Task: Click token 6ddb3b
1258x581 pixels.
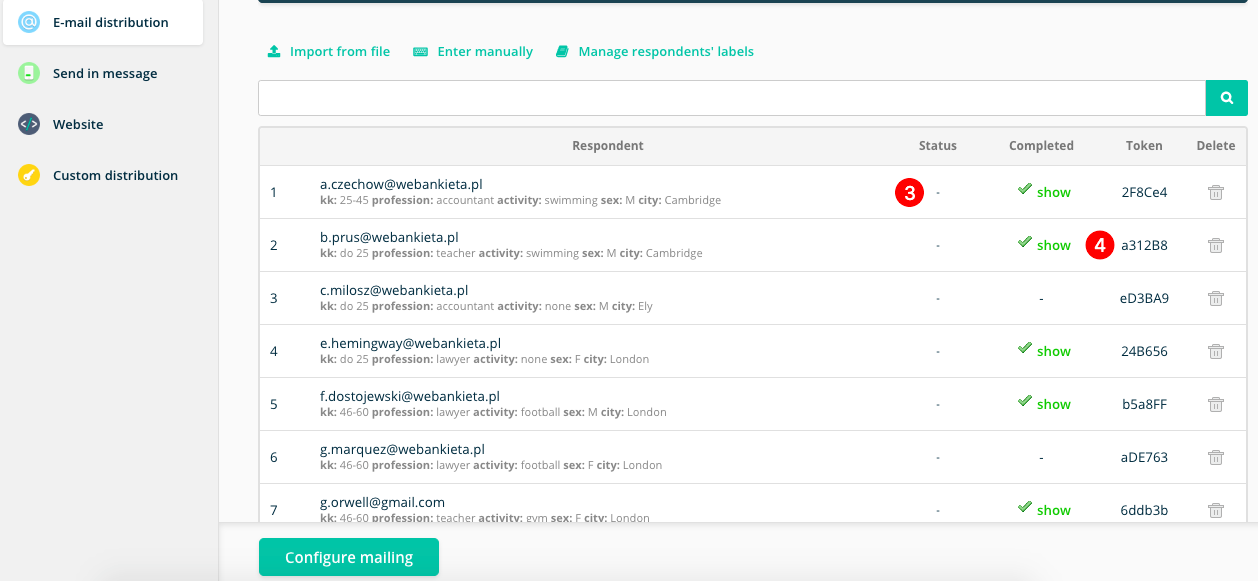Action: click(x=1144, y=510)
